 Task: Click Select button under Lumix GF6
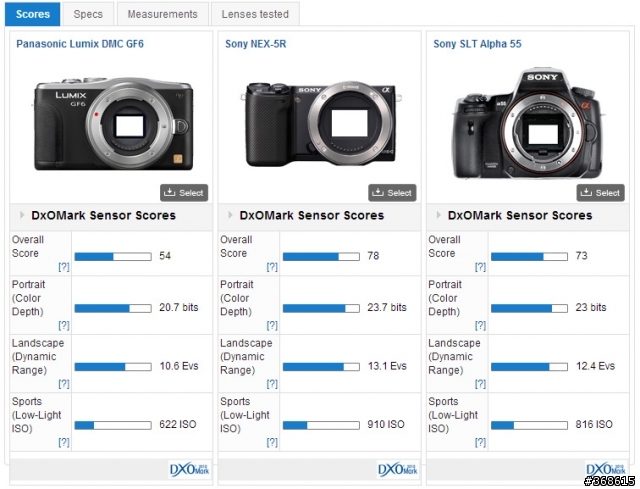tap(184, 193)
